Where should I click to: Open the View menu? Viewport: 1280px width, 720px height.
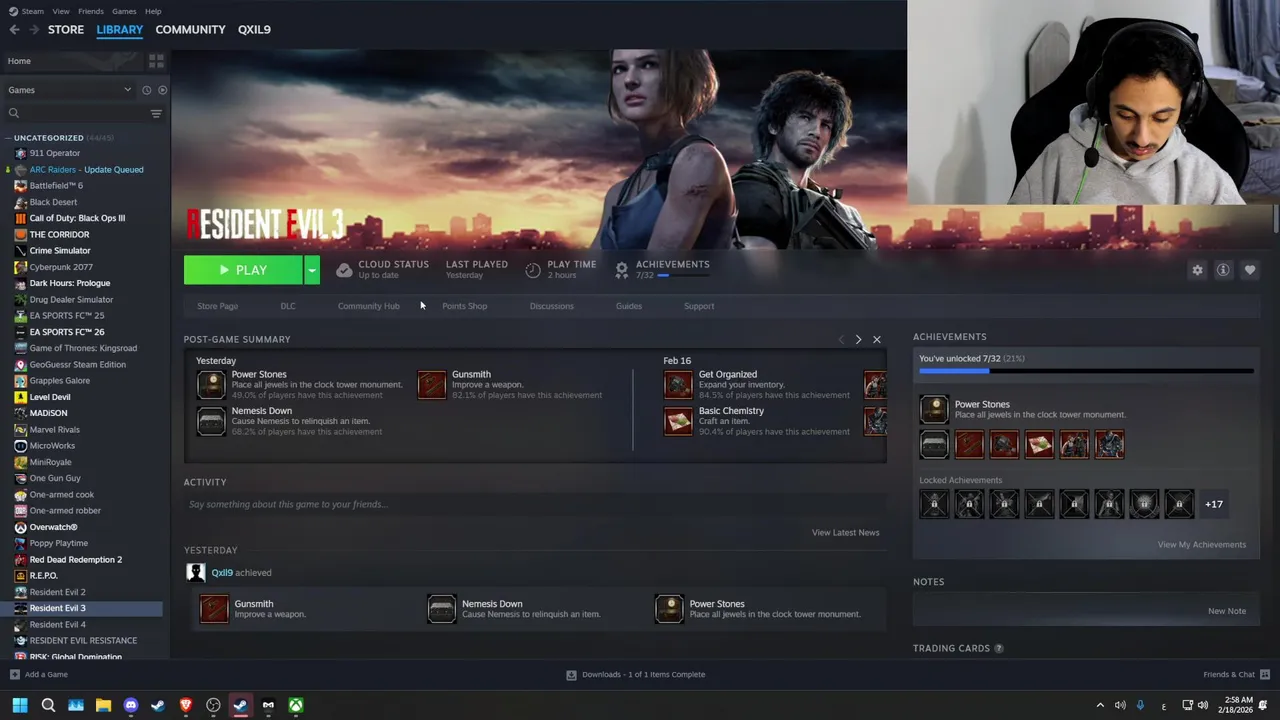pyautogui.click(x=61, y=11)
